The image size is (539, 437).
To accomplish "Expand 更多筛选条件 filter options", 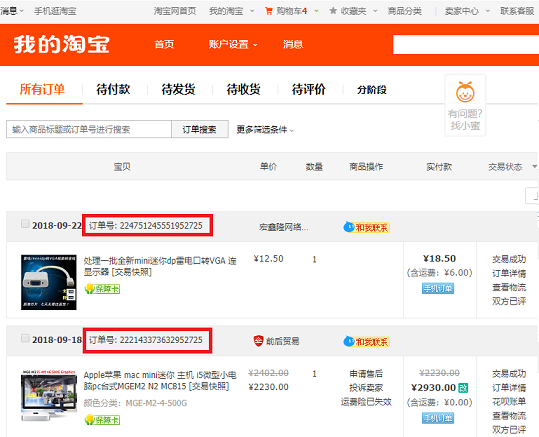I will pyautogui.click(x=265, y=130).
